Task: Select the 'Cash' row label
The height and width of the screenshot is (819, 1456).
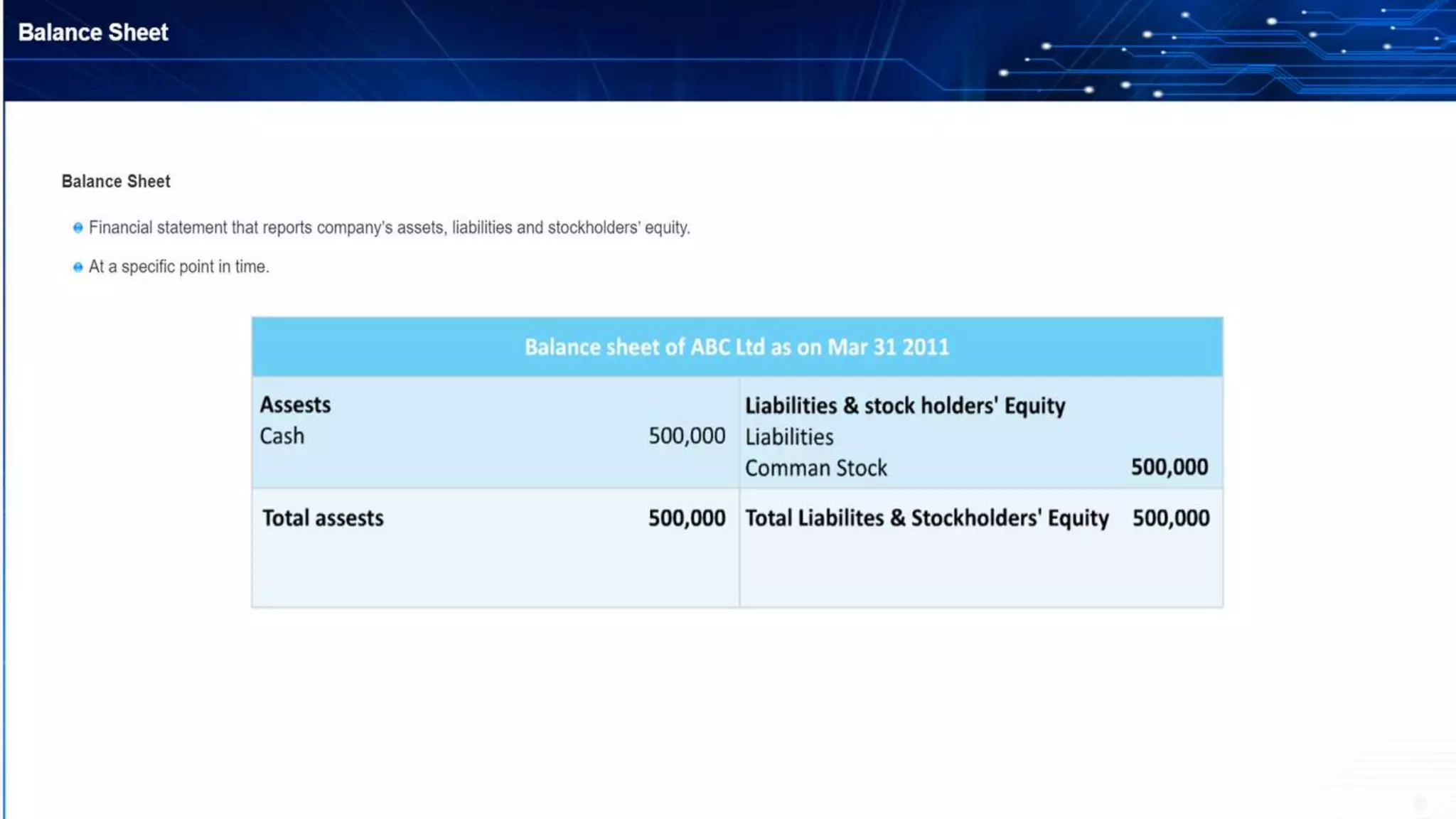Action: tap(282, 436)
